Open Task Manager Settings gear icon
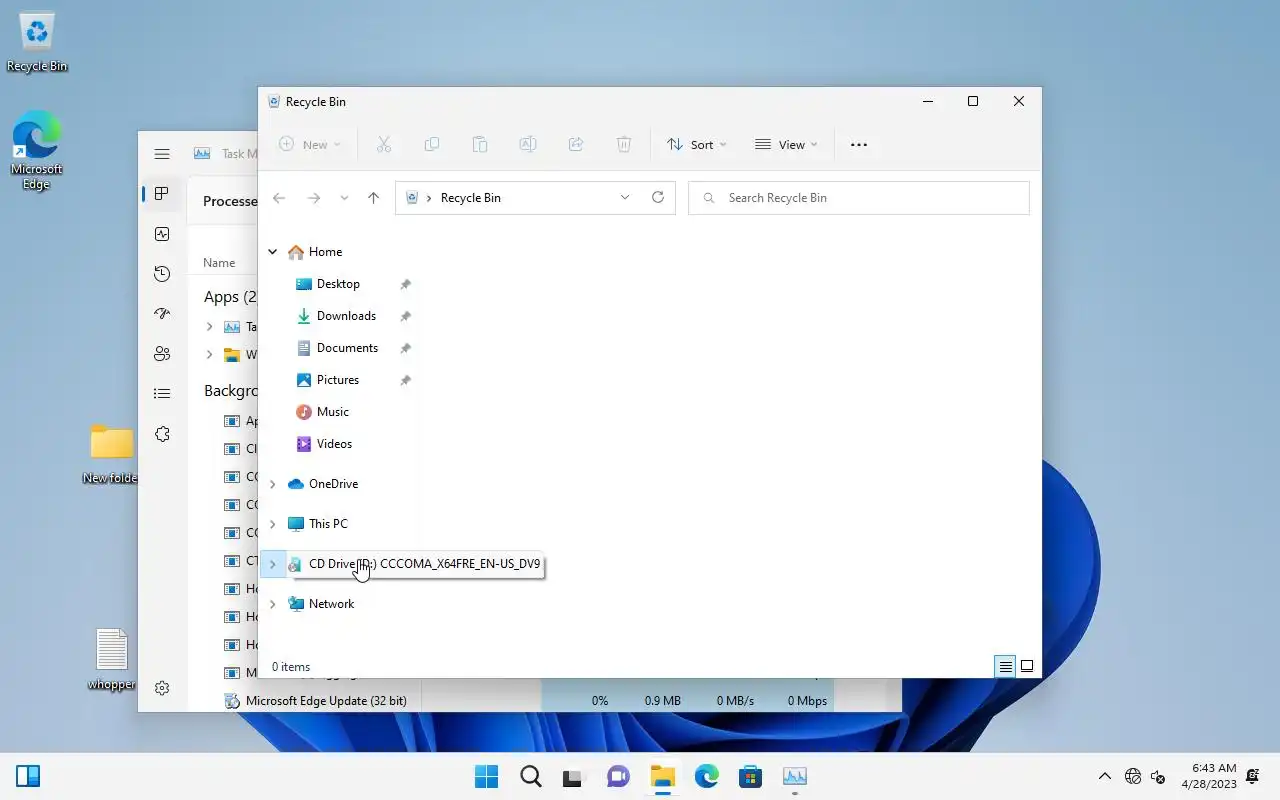The height and width of the screenshot is (800, 1280). click(162, 688)
